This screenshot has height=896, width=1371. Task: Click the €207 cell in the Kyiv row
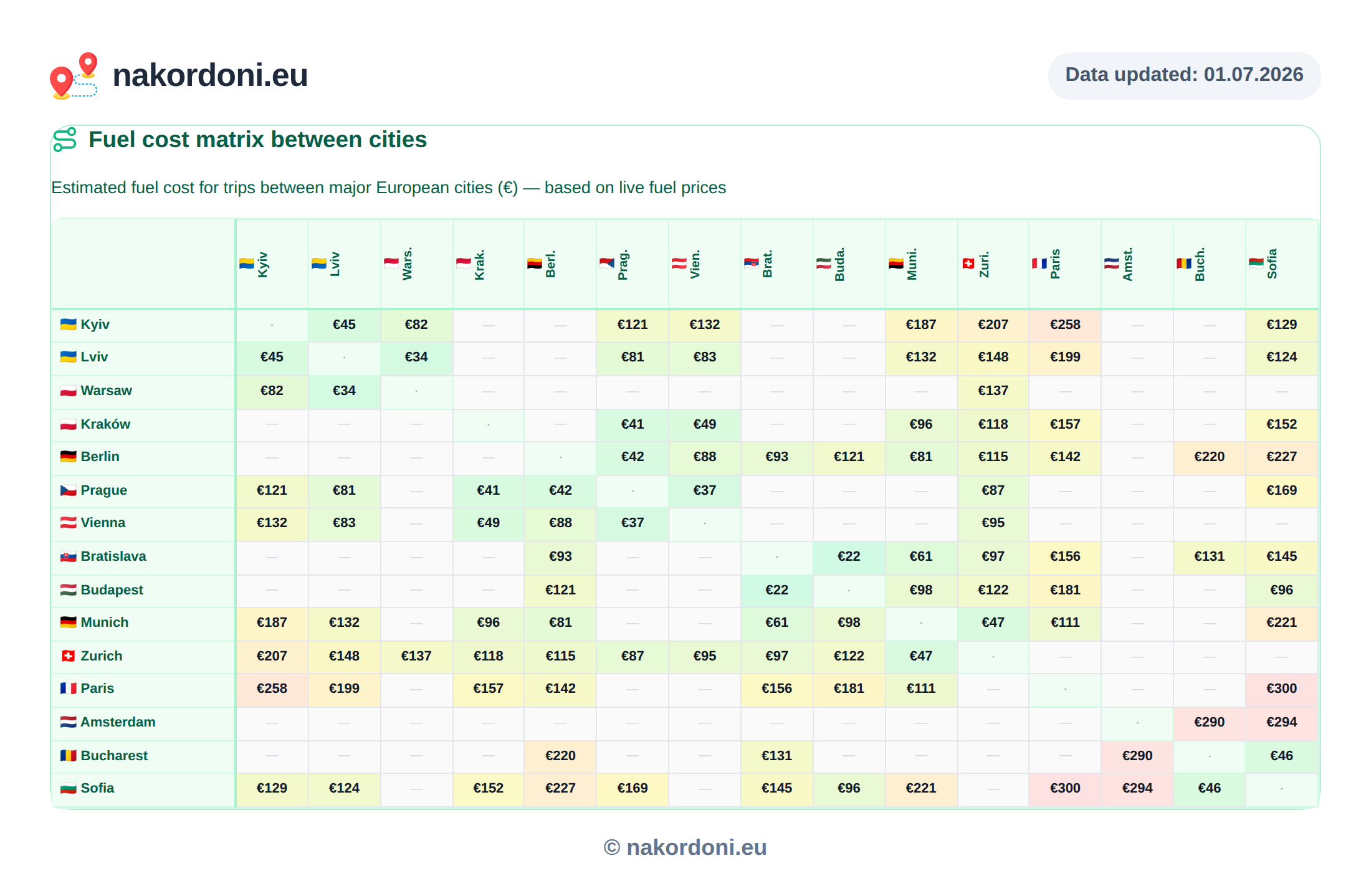(993, 325)
